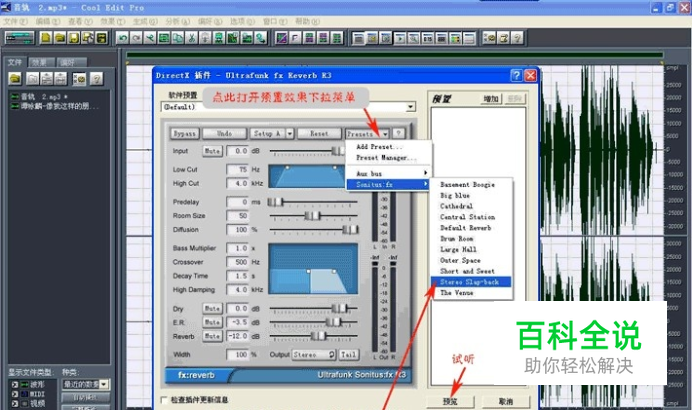Click the question mark Help toolbar icon
The height and width of the screenshot is (410, 692).
tap(517, 38)
